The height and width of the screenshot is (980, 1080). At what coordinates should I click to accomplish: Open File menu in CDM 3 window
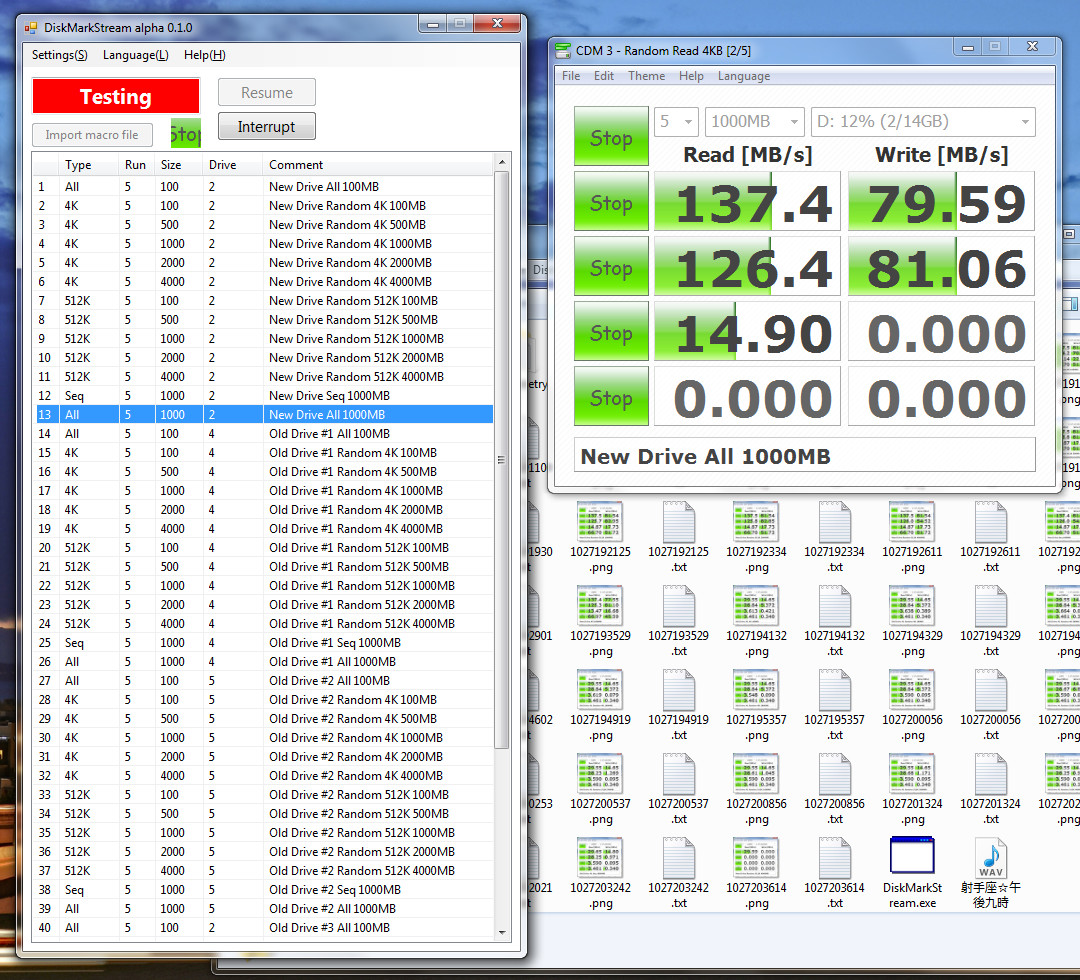click(x=571, y=76)
